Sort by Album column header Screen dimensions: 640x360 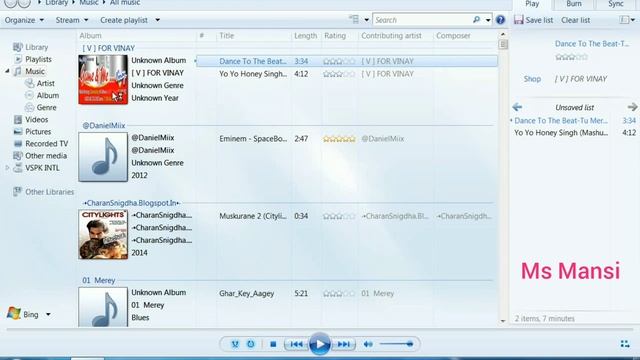click(91, 36)
